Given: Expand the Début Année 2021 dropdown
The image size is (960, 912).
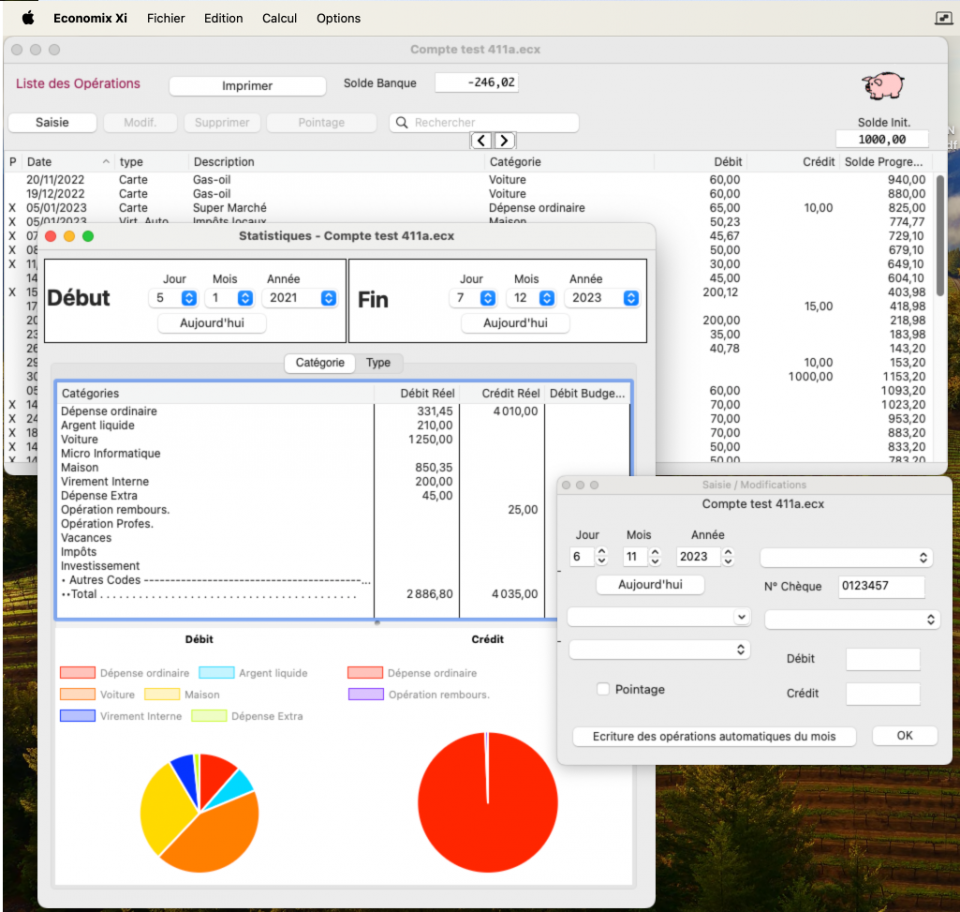Looking at the screenshot, I should point(328,298).
